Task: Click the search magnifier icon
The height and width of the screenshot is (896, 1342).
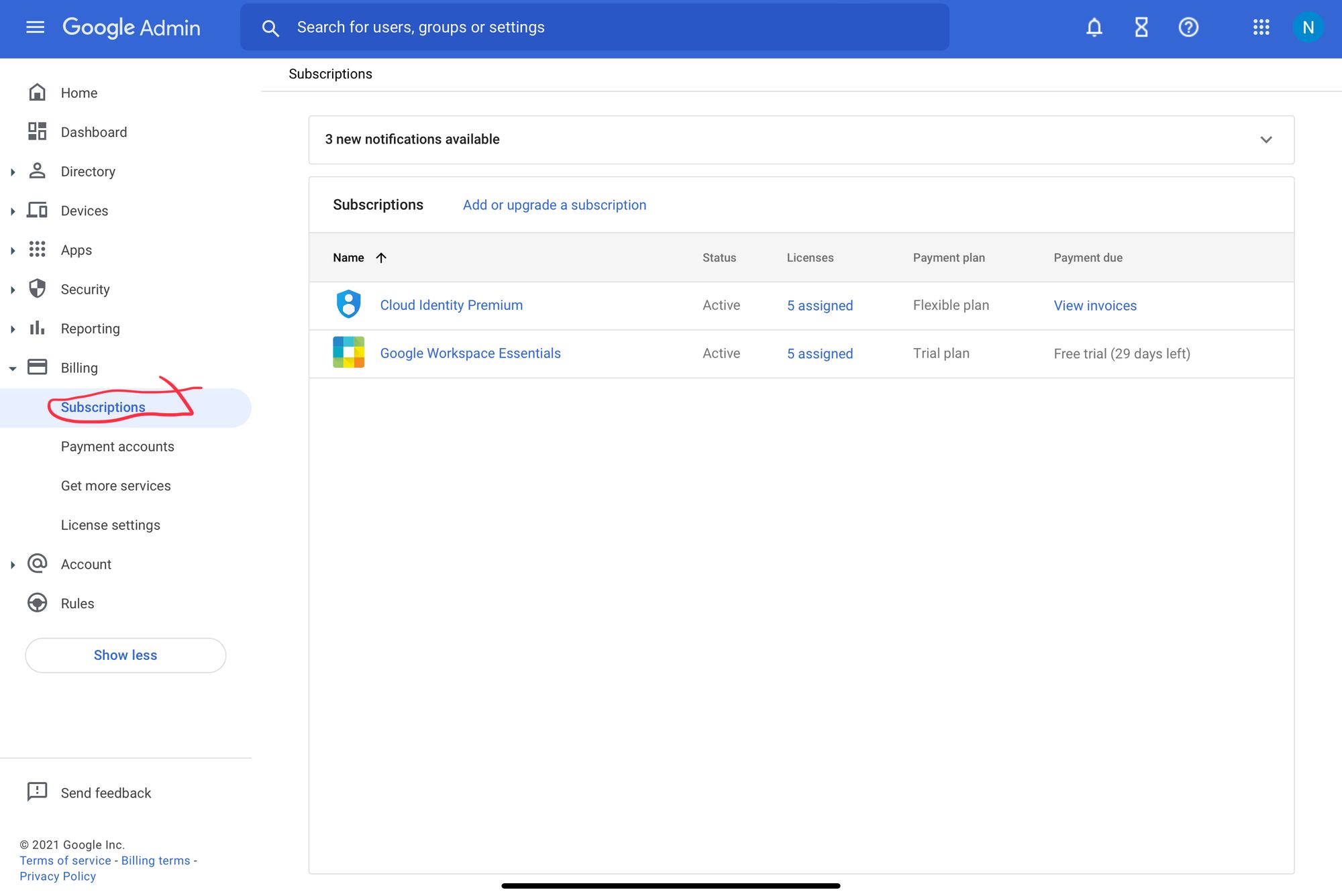Action: coord(270,28)
